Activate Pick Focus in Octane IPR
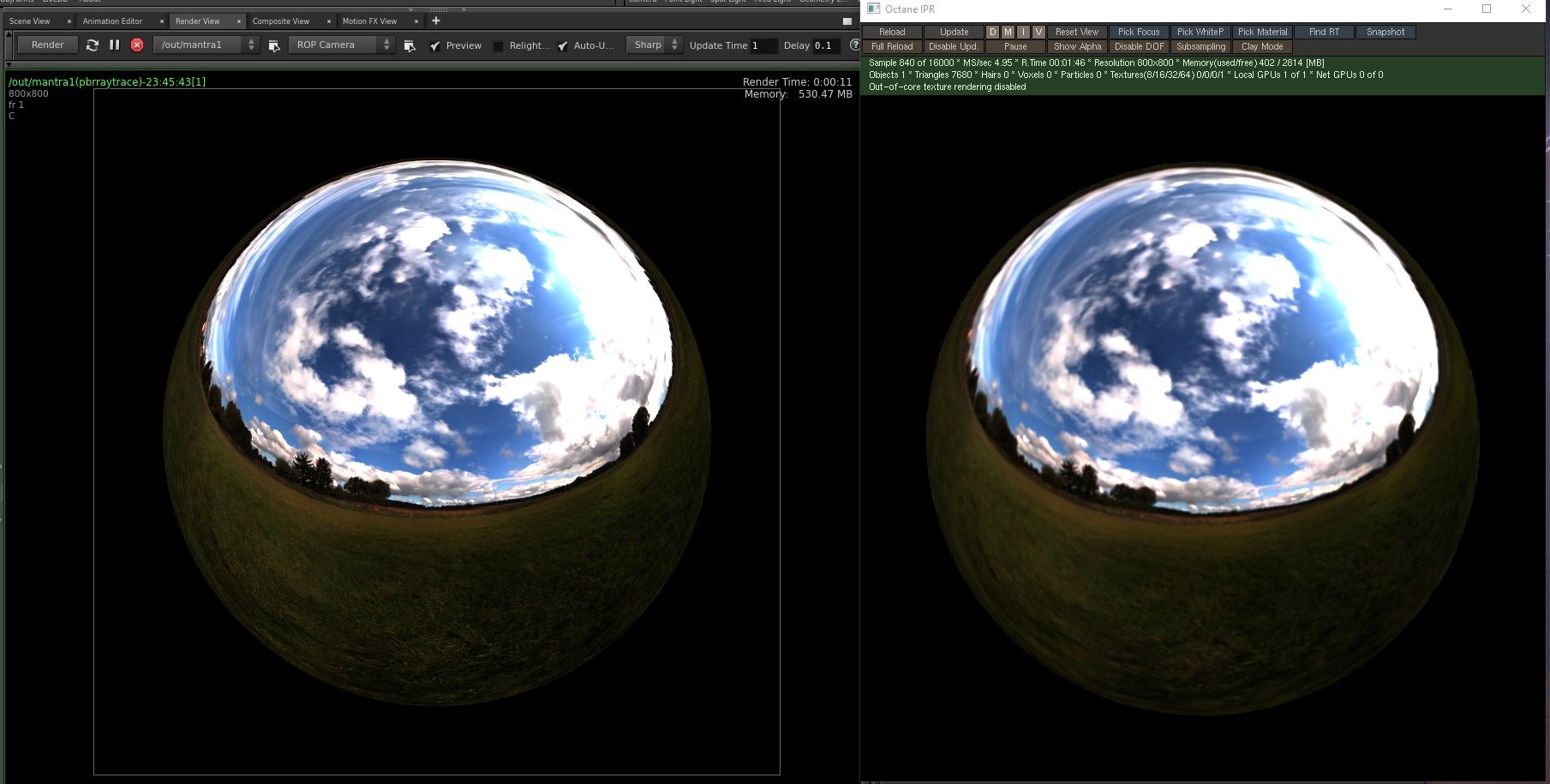The height and width of the screenshot is (784, 1550). [x=1139, y=33]
